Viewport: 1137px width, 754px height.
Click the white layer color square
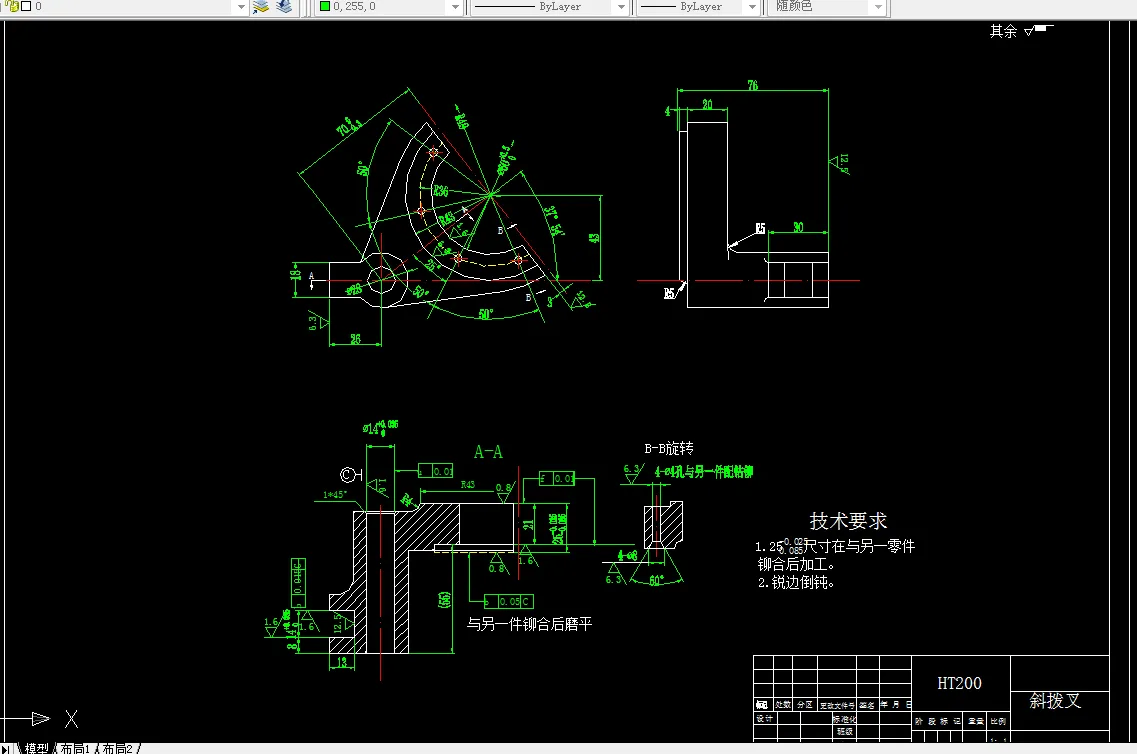[x=26, y=8]
